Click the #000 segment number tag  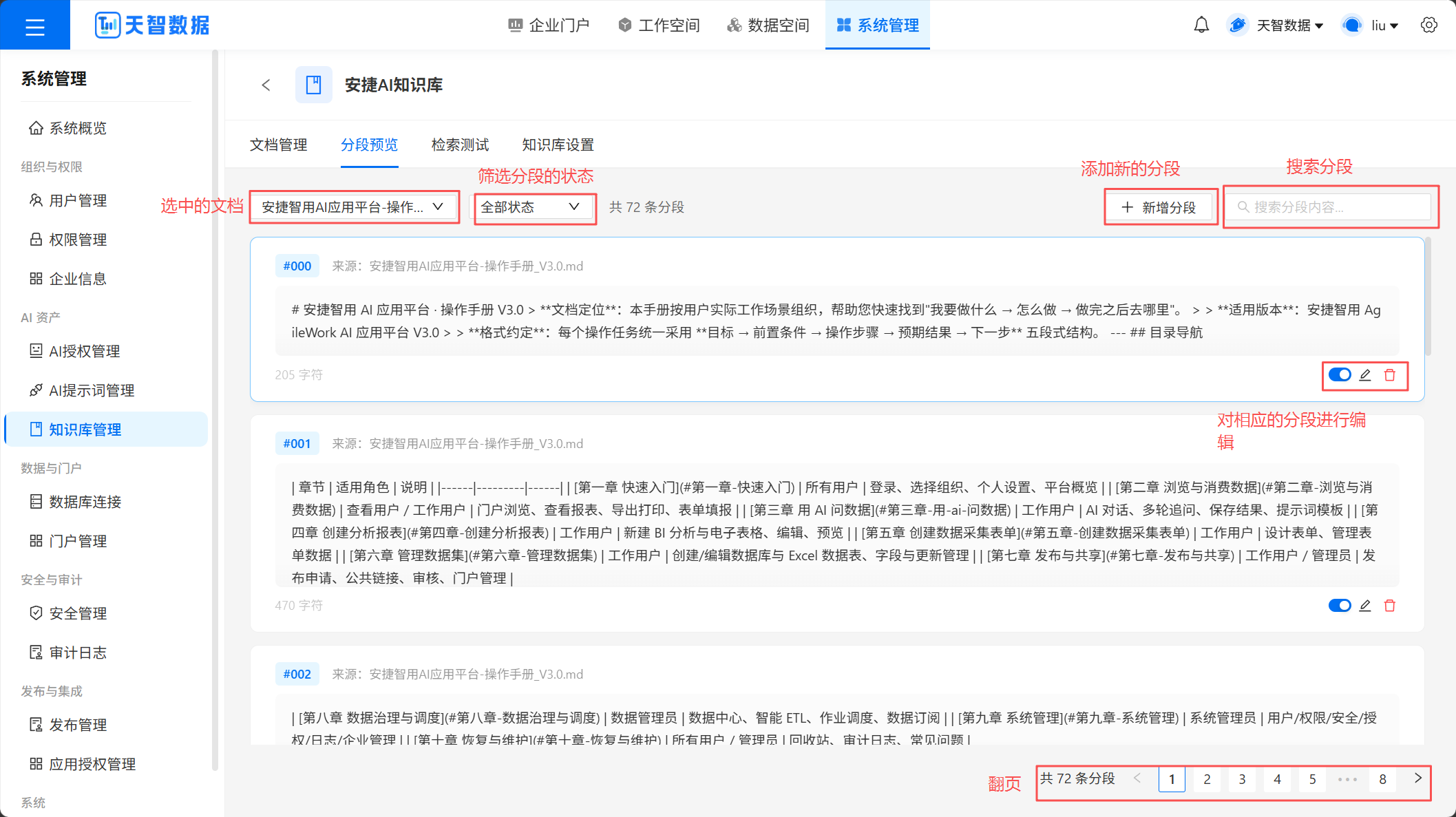click(x=297, y=266)
